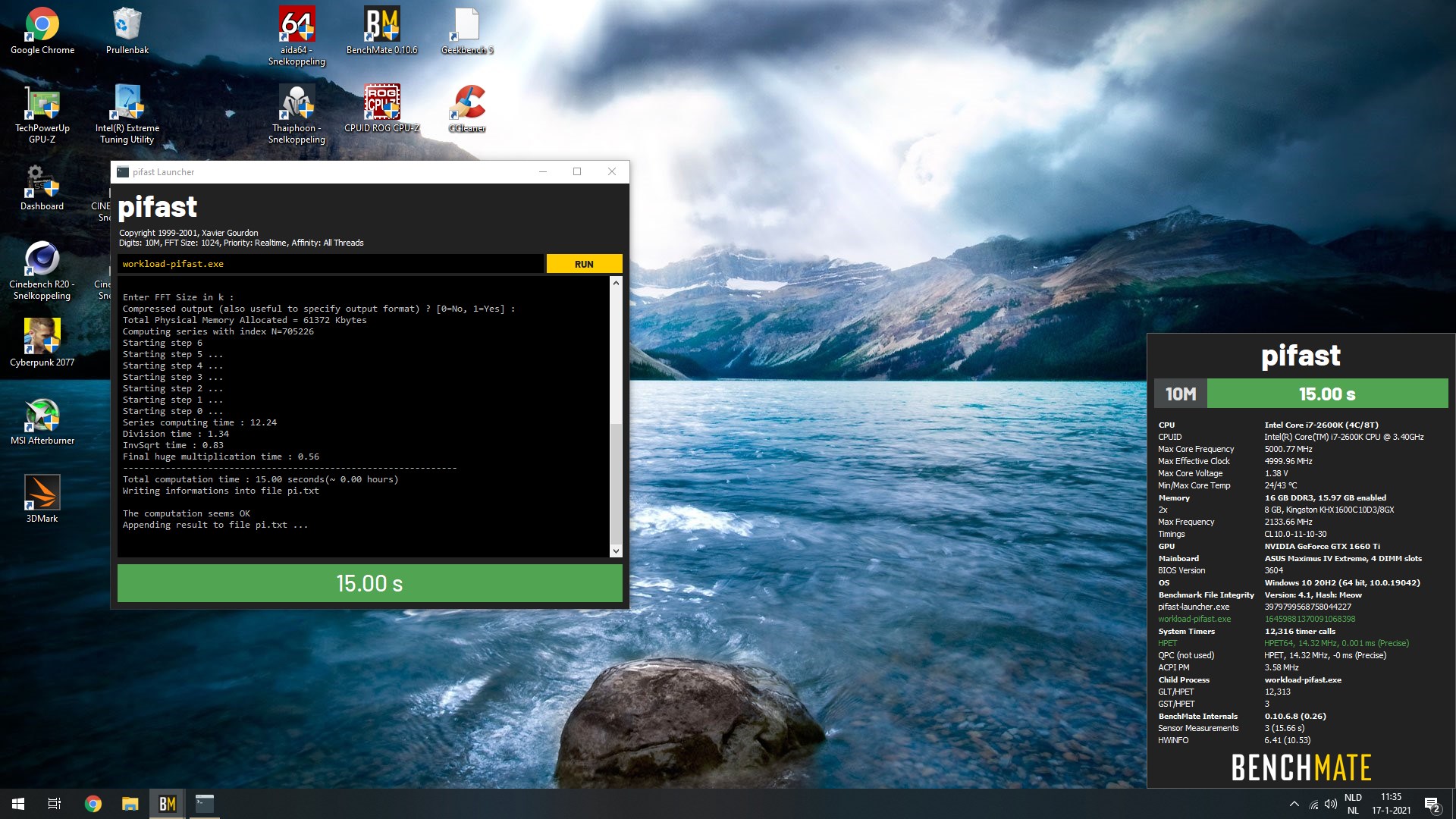Click the HPET timer row label
The width and height of the screenshot is (1456, 819).
coord(1168,643)
